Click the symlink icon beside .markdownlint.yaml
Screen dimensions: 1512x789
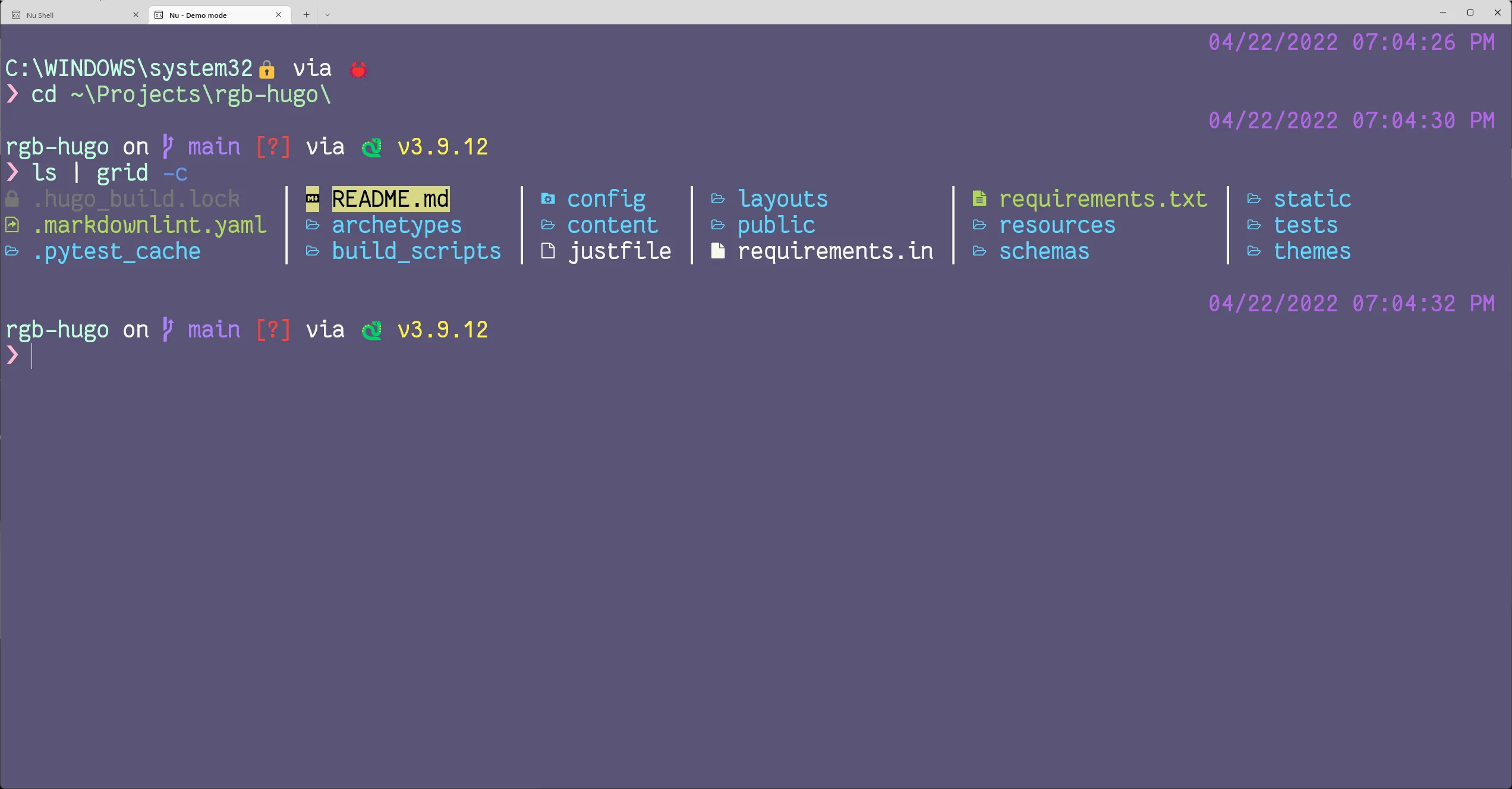pos(12,225)
